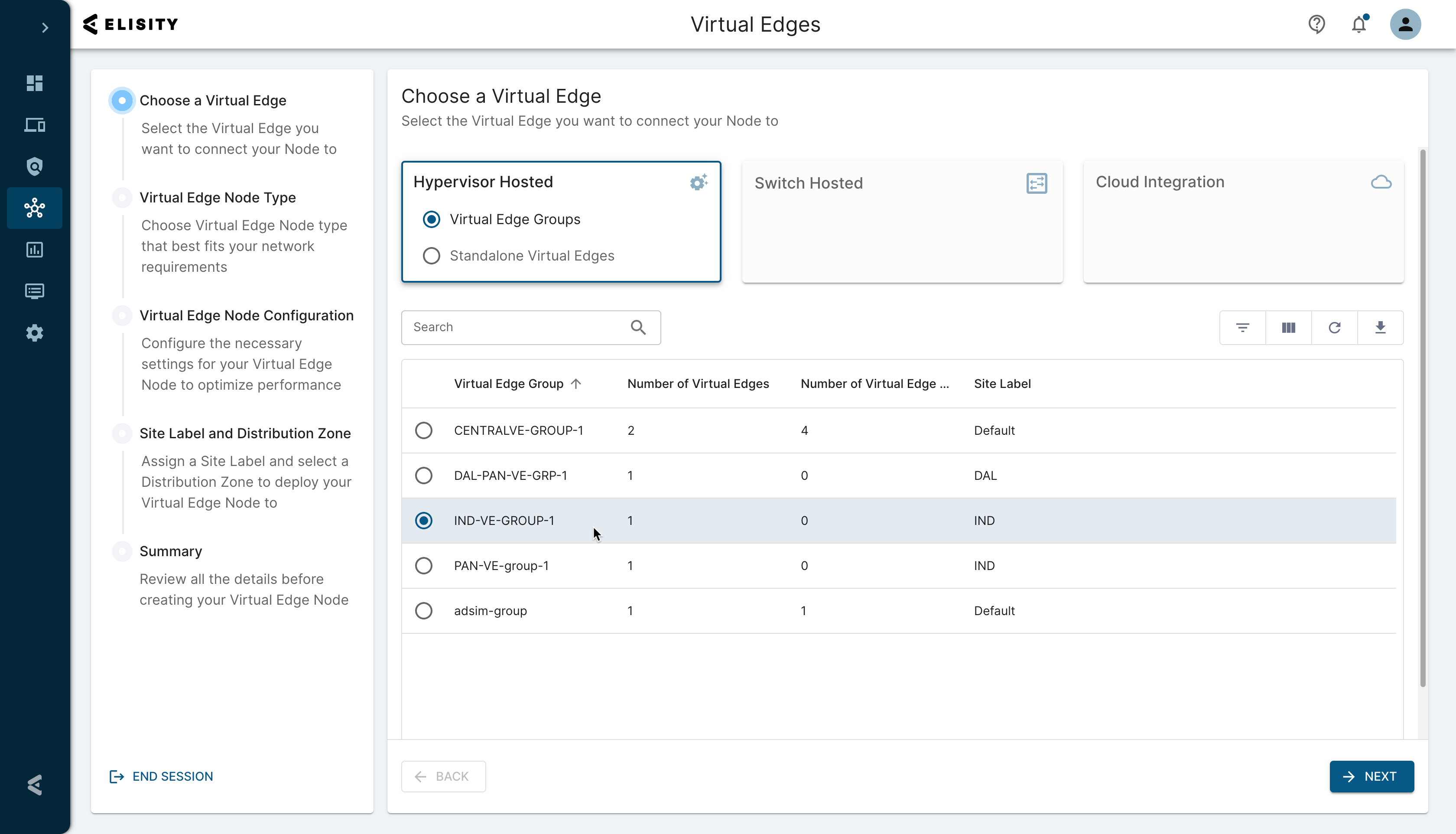
Task: Click the download table data icon
Action: (x=1380, y=328)
